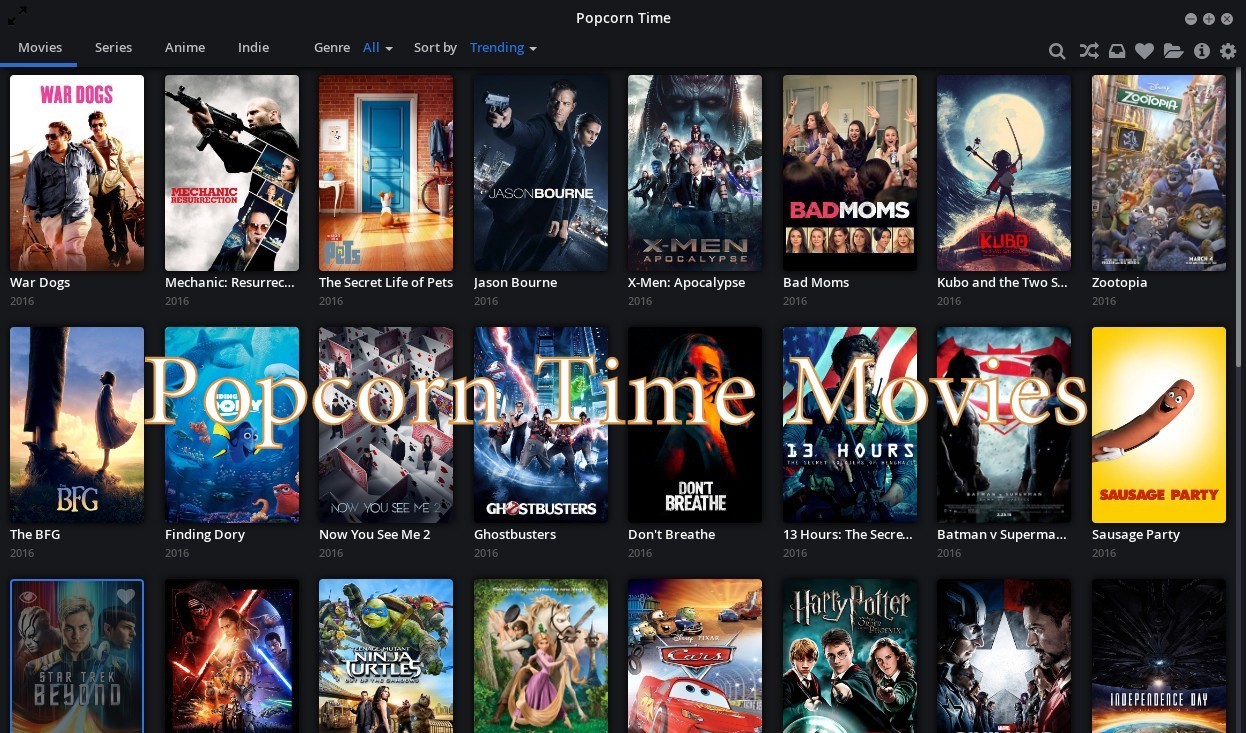Toggle fullscreen with the arrows icon
The height and width of the screenshot is (733, 1246).
[17, 15]
